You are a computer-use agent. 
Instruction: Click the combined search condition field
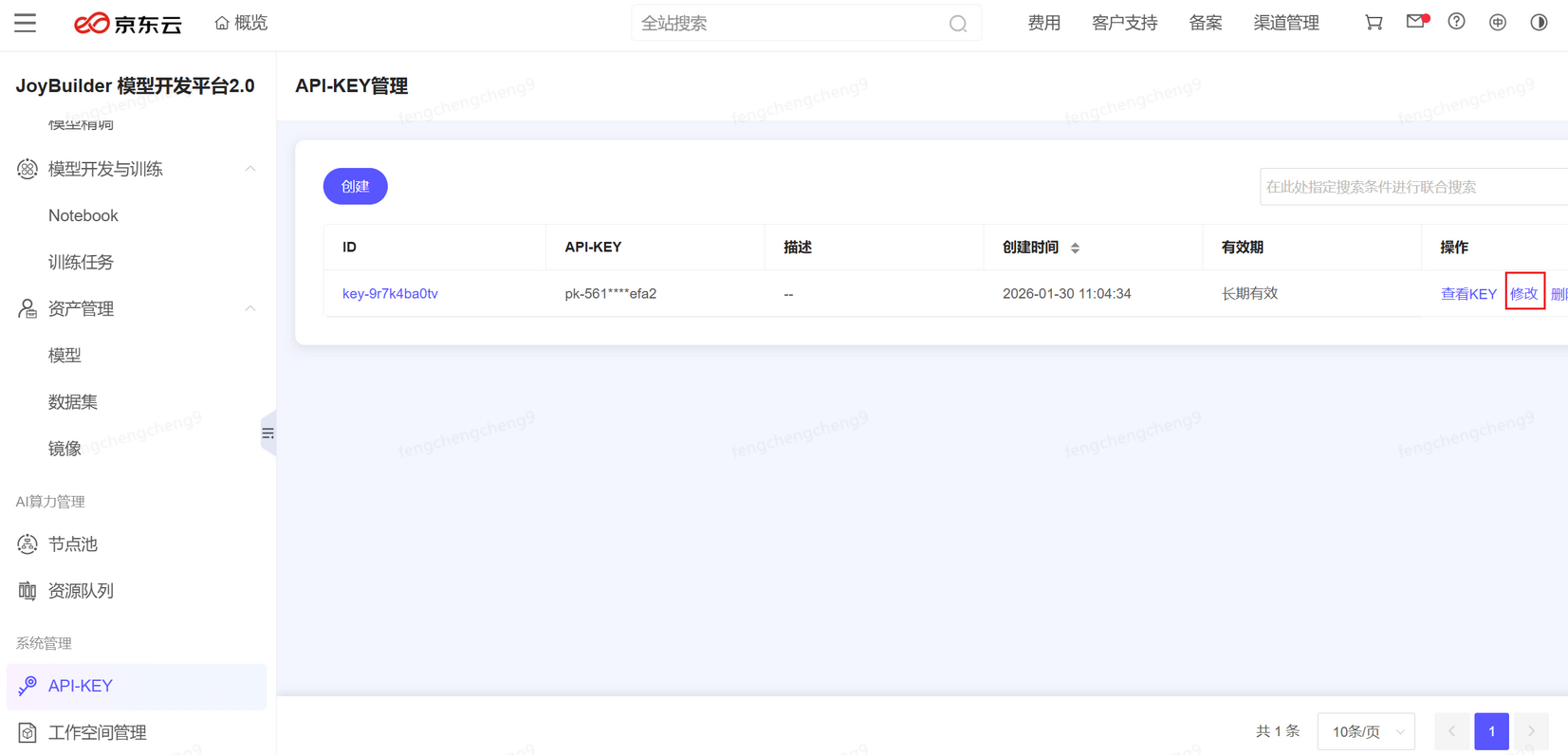(1413, 187)
